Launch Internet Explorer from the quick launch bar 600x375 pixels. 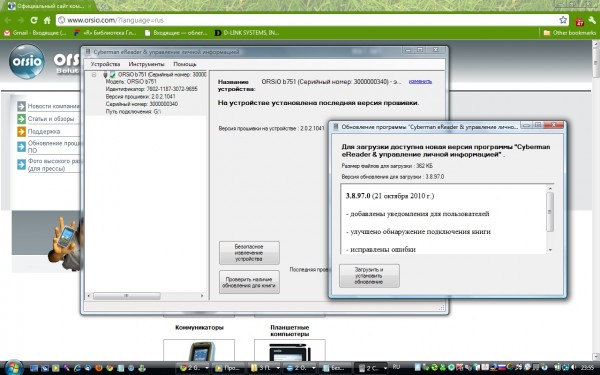pos(77,368)
